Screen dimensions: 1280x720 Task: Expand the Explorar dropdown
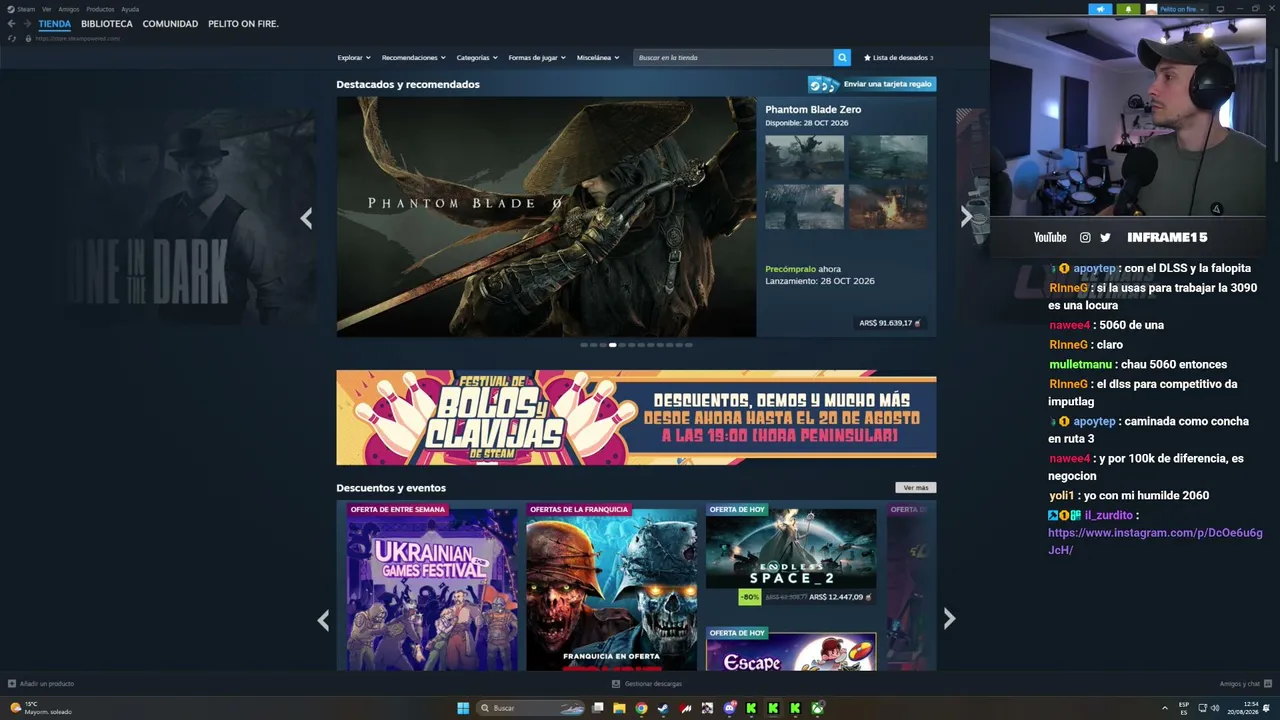tap(354, 58)
